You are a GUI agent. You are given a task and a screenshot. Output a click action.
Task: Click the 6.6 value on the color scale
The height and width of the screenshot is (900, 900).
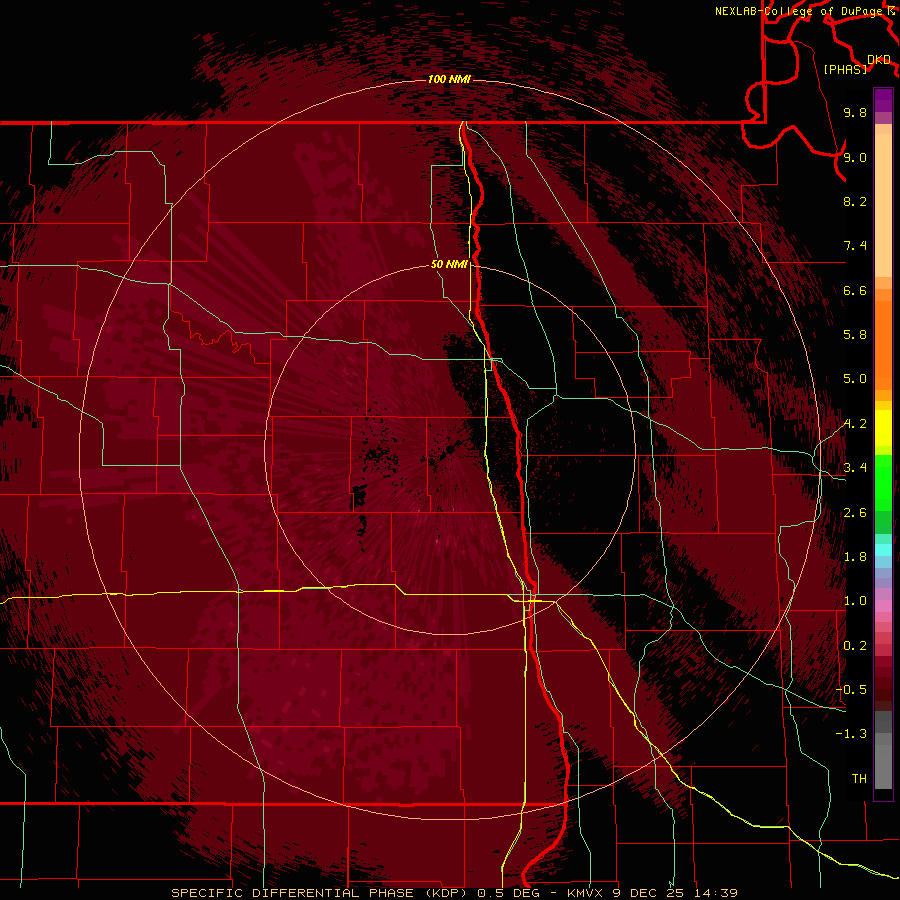tap(855, 290)
